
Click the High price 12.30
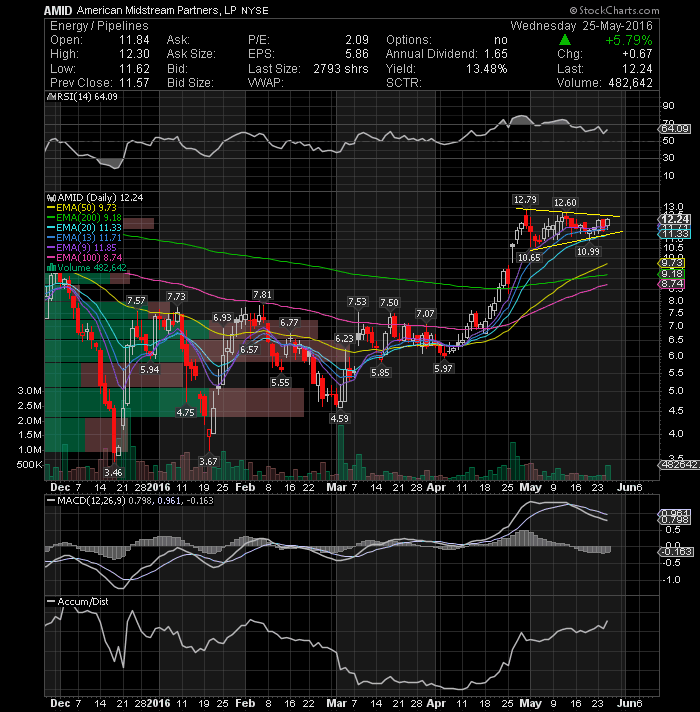click(x=134, y=54)
